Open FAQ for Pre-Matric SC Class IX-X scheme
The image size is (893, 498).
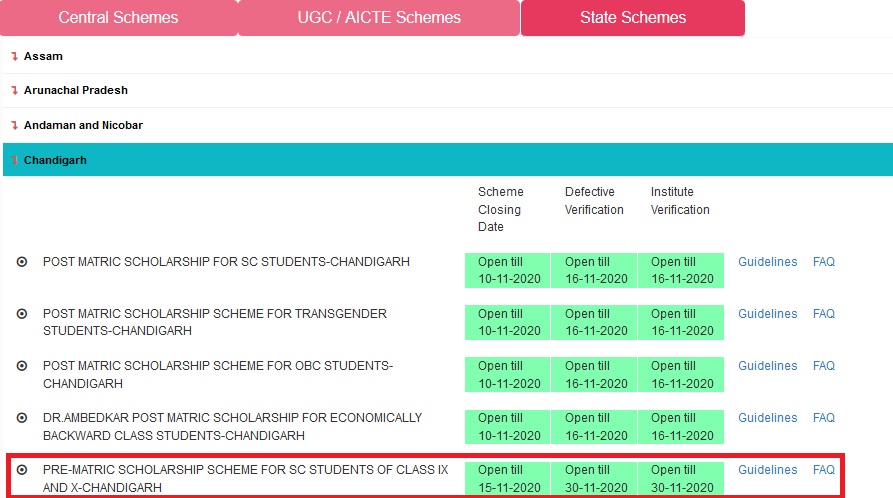[823, 470]
